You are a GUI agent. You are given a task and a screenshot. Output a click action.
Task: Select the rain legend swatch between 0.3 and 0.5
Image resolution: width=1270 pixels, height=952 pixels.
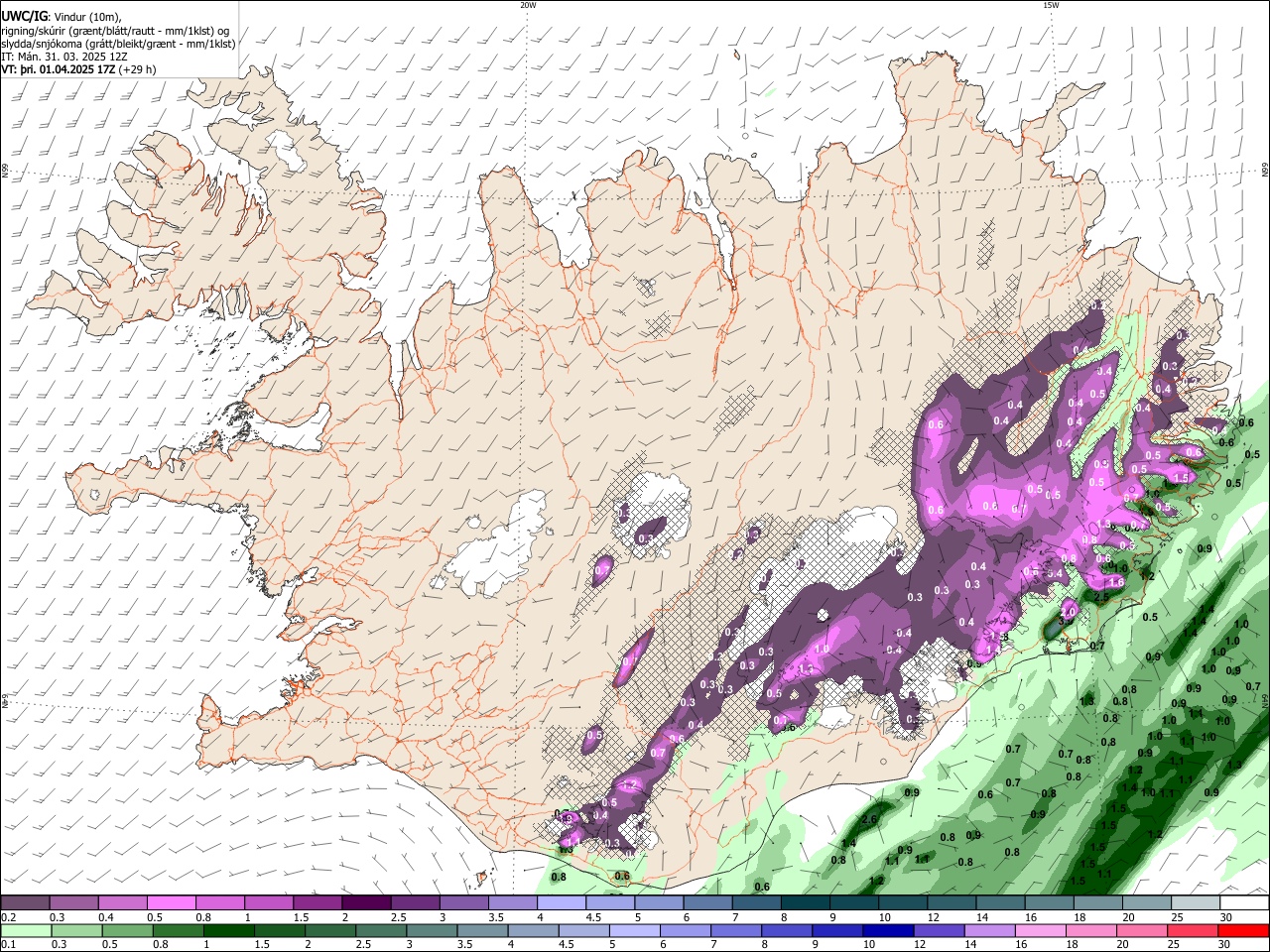point(75,930)
